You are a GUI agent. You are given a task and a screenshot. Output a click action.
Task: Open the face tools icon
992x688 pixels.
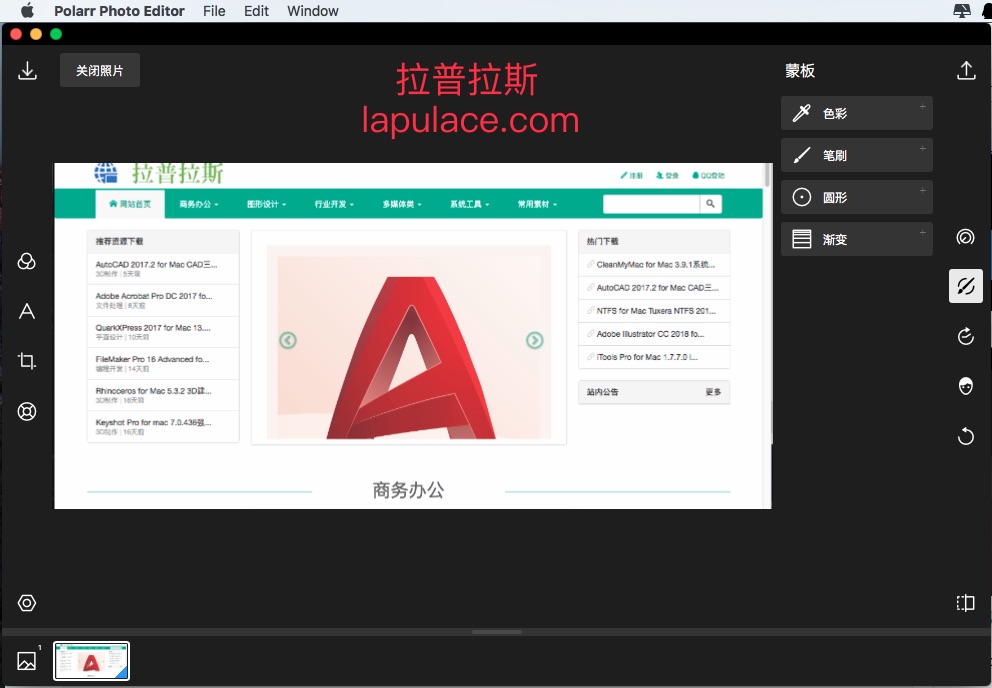[x=965, y=385]
